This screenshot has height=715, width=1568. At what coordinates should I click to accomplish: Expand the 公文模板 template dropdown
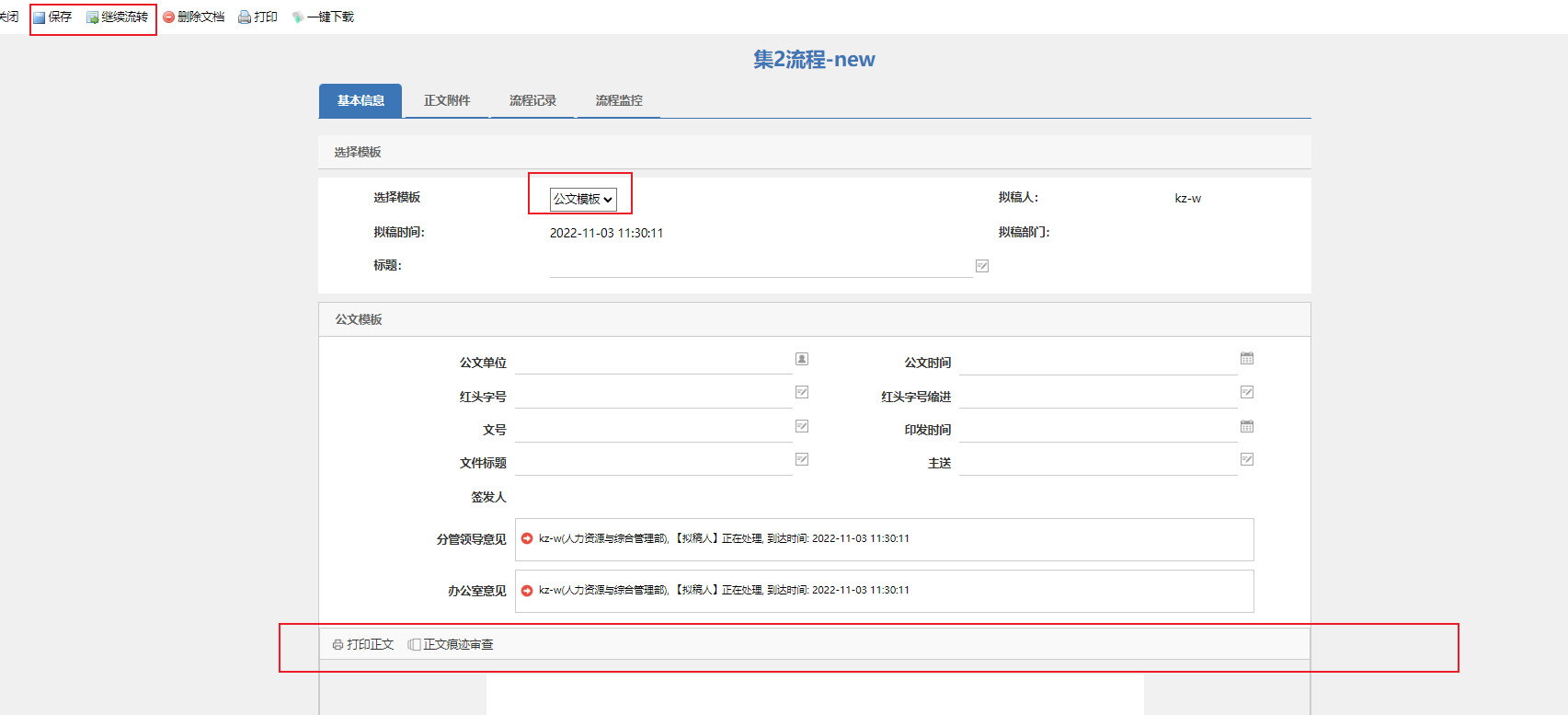583,199
